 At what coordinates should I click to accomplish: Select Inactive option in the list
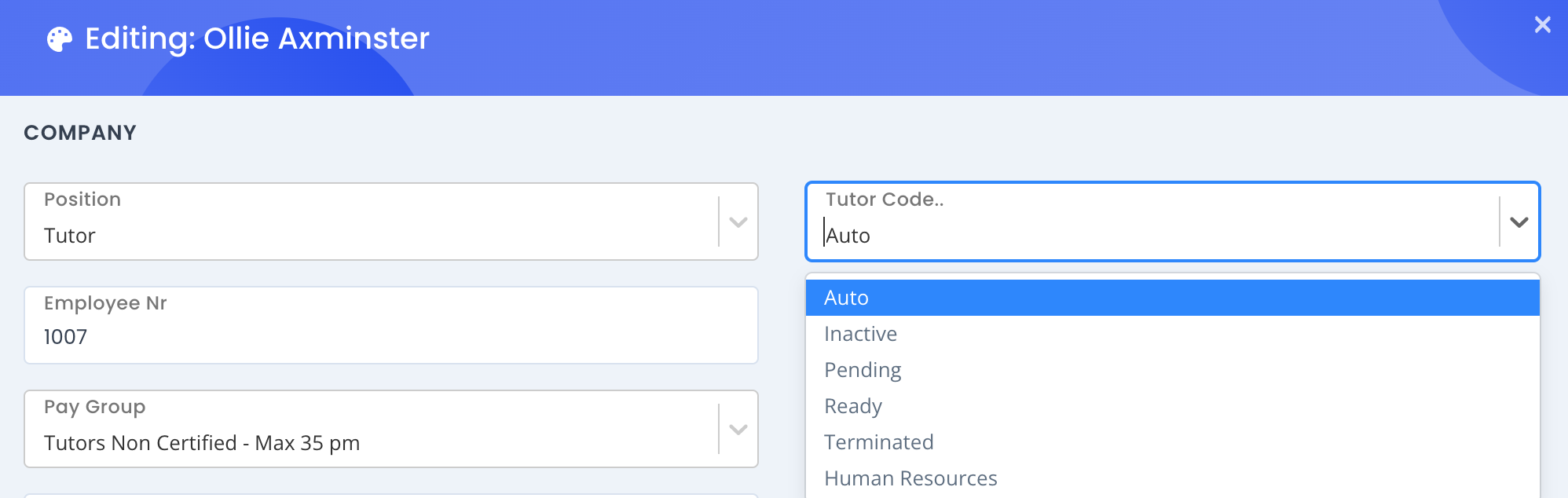click(1172, 334)
